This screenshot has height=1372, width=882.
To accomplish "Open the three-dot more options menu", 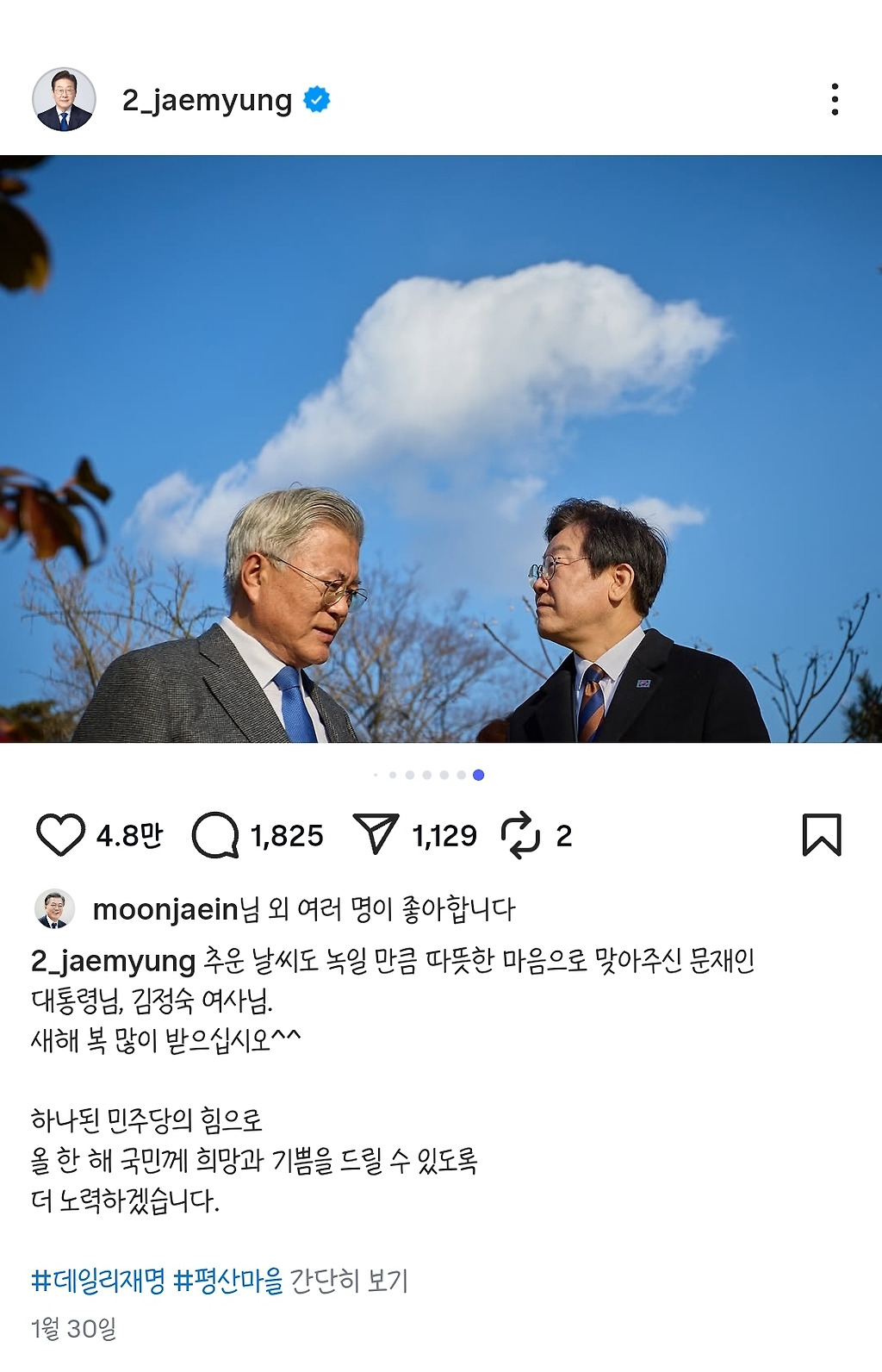I will [x=835, y=100].
